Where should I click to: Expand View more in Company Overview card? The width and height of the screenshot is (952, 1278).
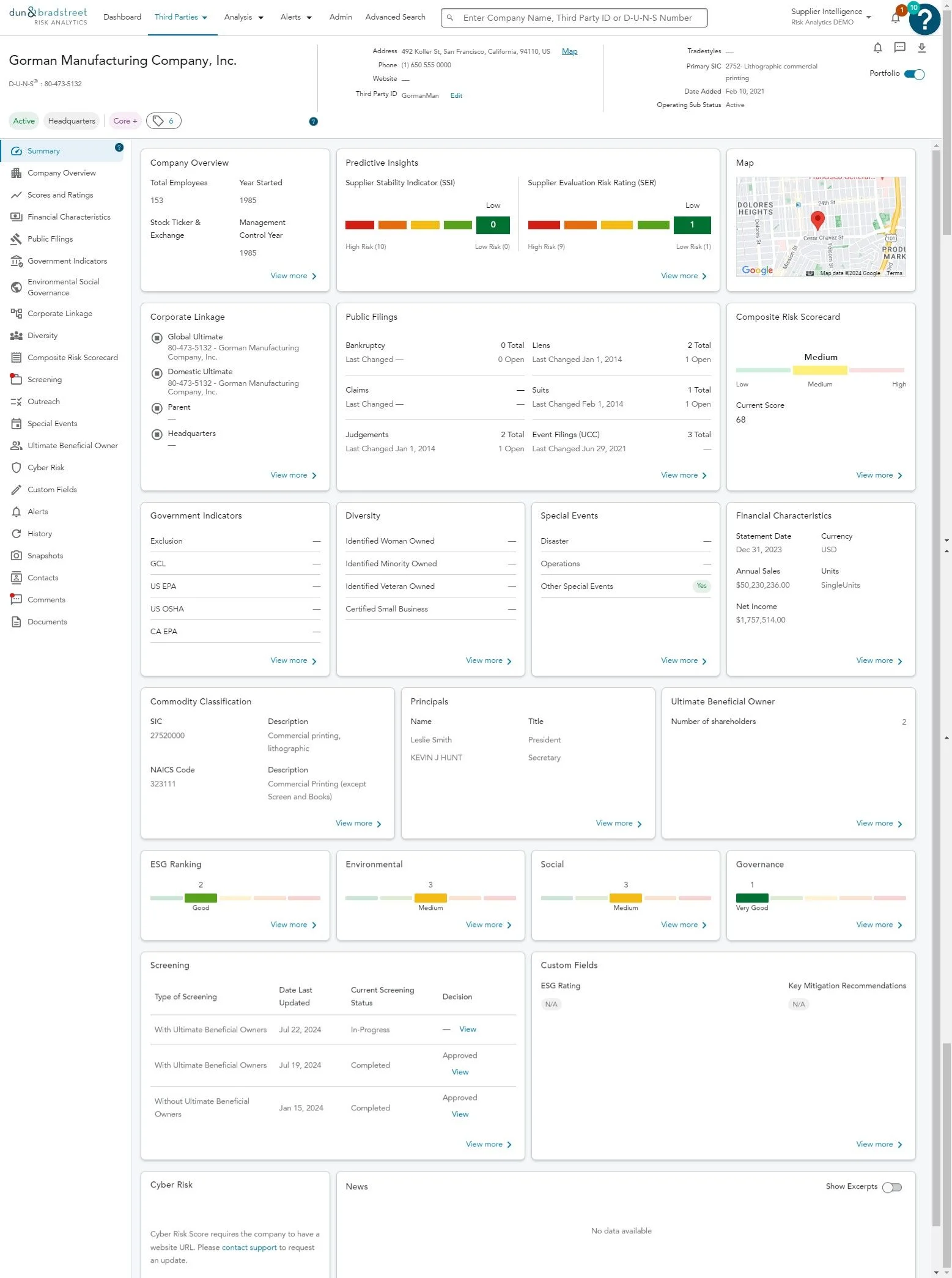point(293,276)
